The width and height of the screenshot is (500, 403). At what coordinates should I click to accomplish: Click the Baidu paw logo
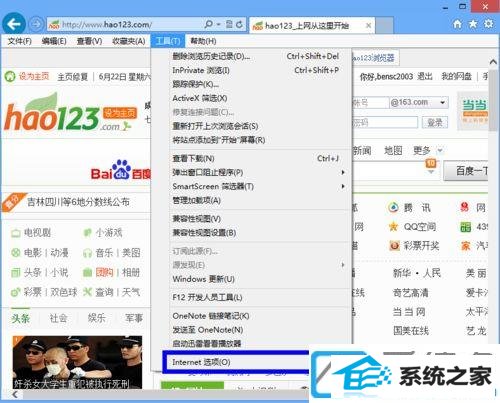121,169
